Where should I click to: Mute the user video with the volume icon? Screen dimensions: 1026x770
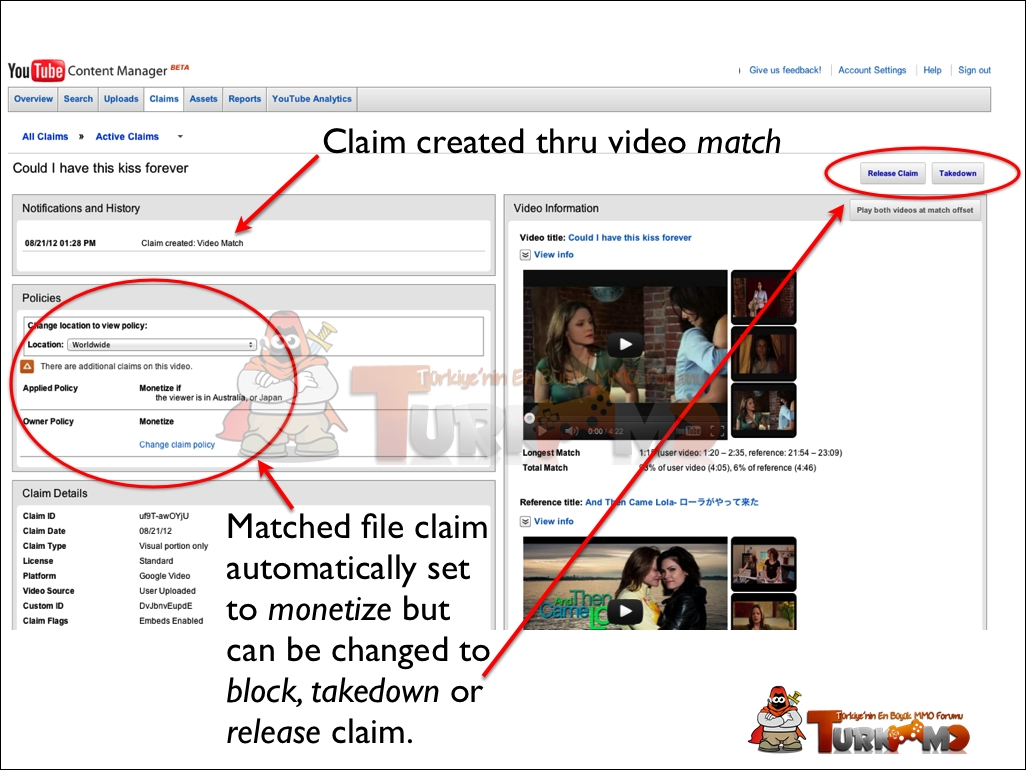point(571,431)
